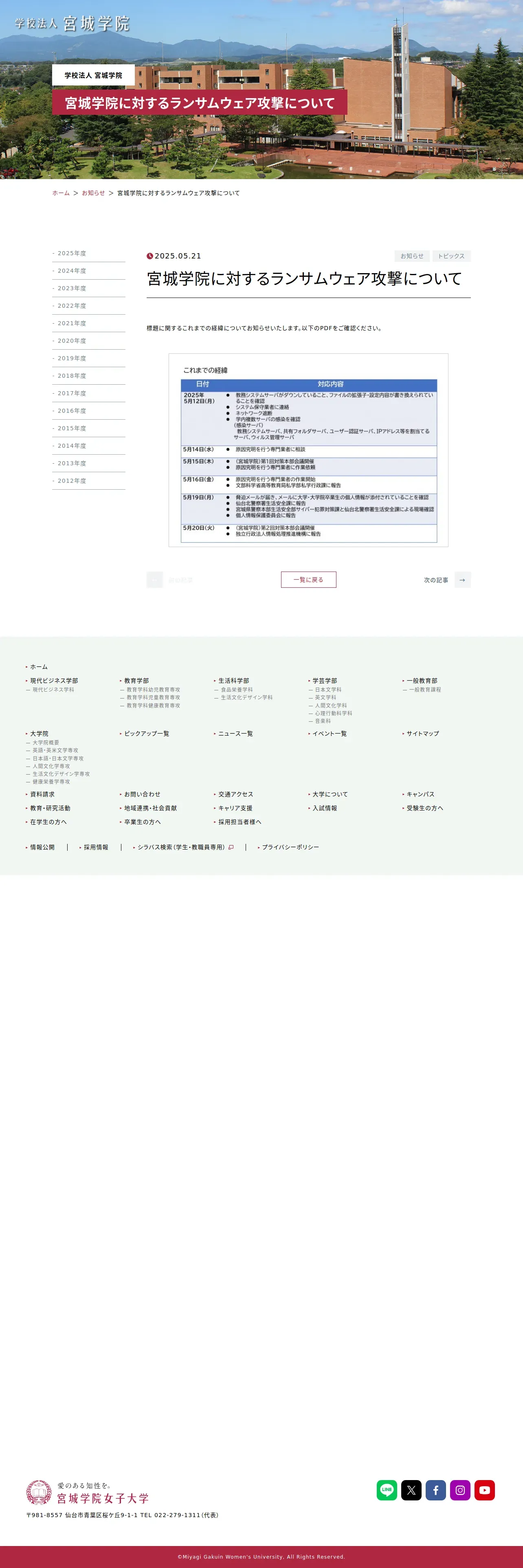Open the 2019年度 archive
This screenshot has height=1568, width=523.
pos(89,359)
